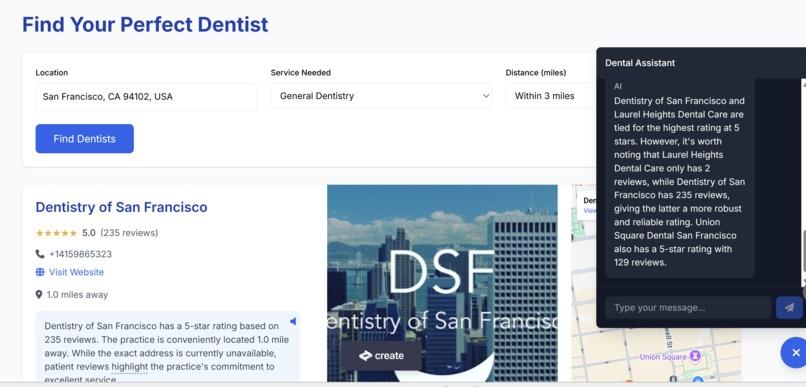Click the globe icon beside Visit Website
Screen dimensions: 806x387
click(x=40, y=272)
